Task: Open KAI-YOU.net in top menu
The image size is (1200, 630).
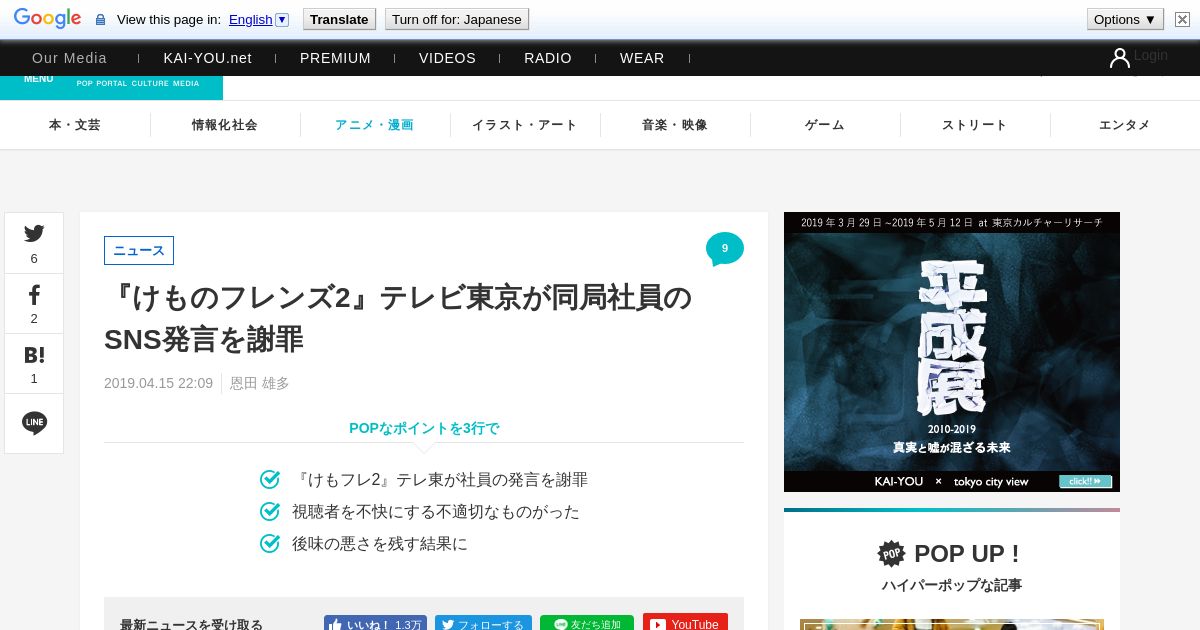Action: coord(208,58)
